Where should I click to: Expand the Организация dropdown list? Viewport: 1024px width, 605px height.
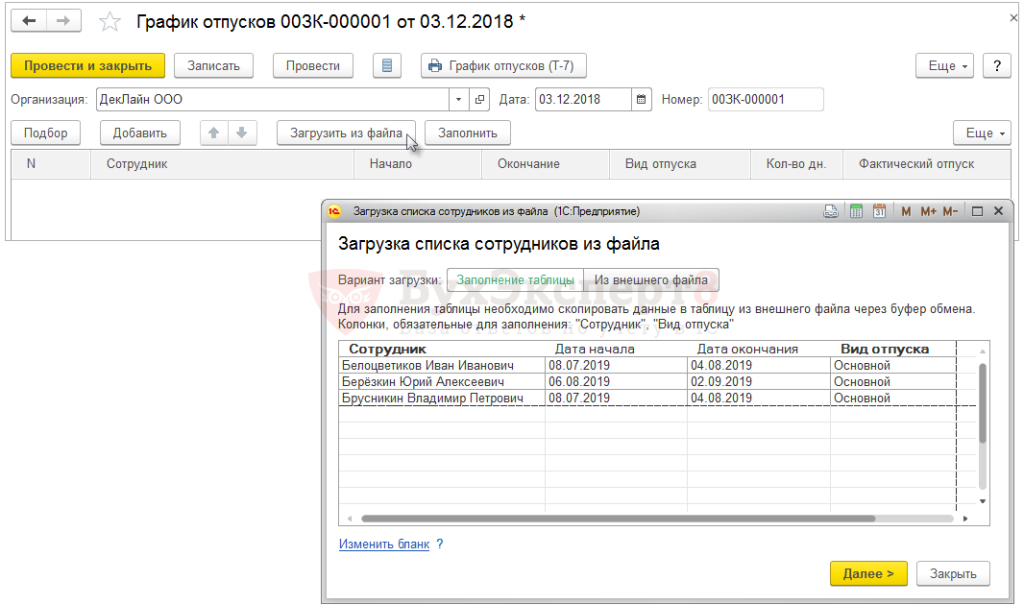[x=459, y=100]
